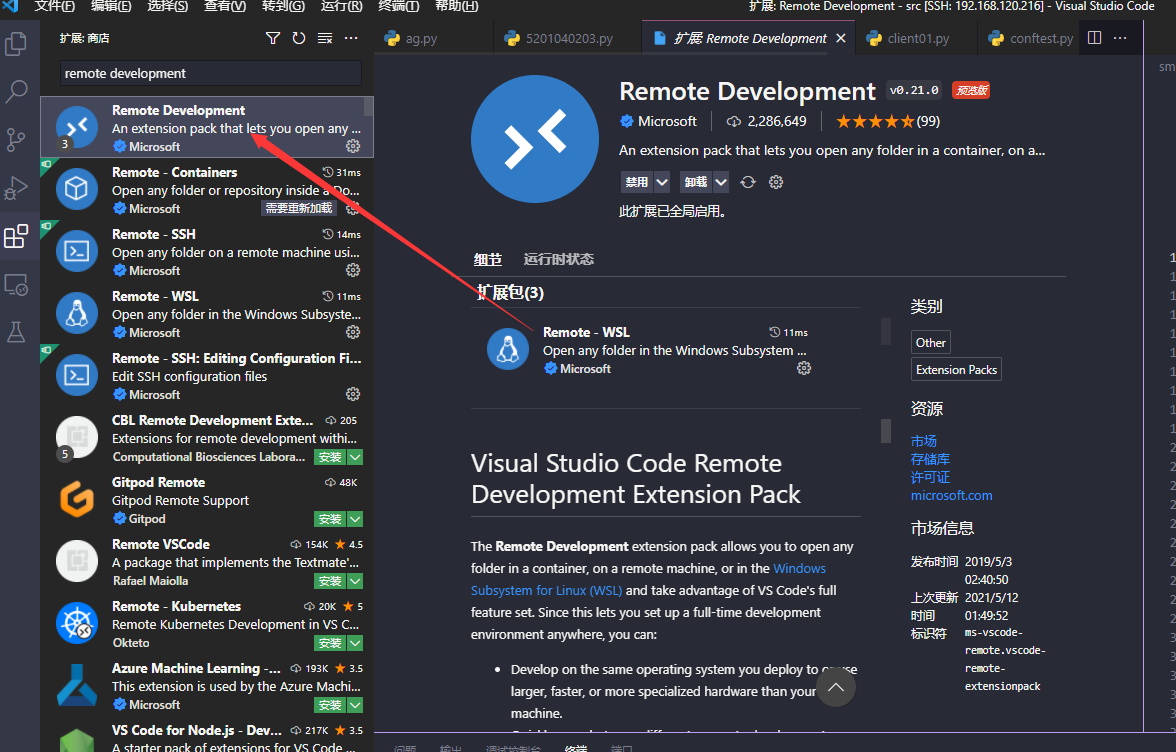Open editor more actions ellipsis

pos(1120,38)
